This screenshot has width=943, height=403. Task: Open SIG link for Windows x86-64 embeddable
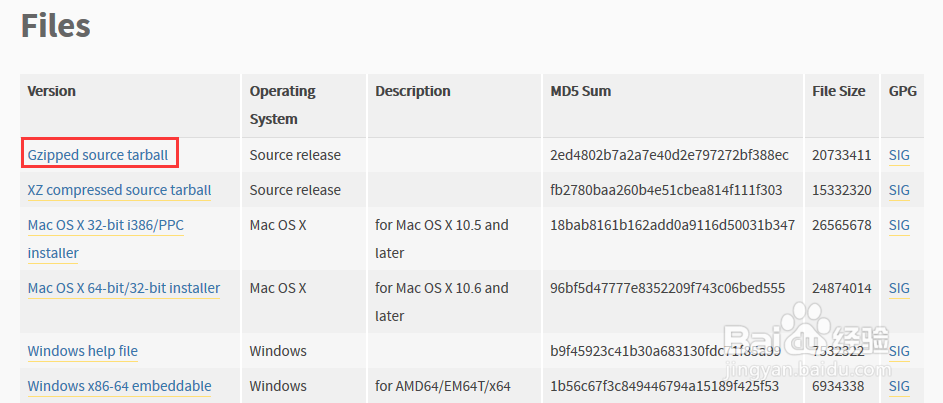pos(899,386)
